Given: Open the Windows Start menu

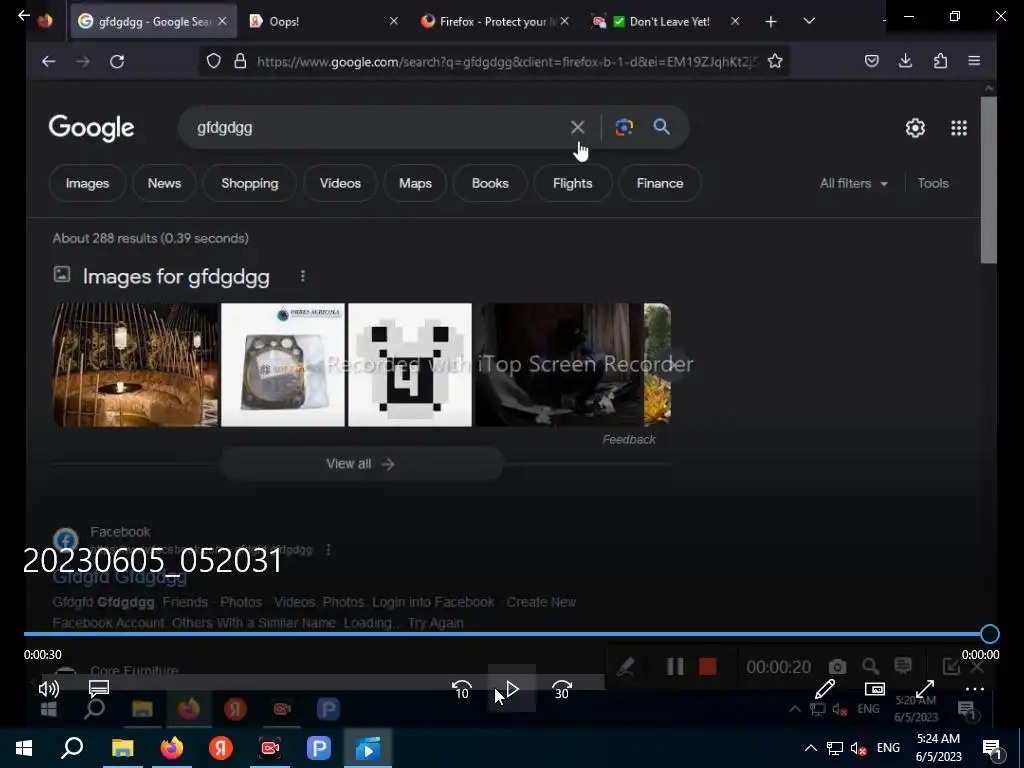Looking at the screenshot, I should click(24, 748).
